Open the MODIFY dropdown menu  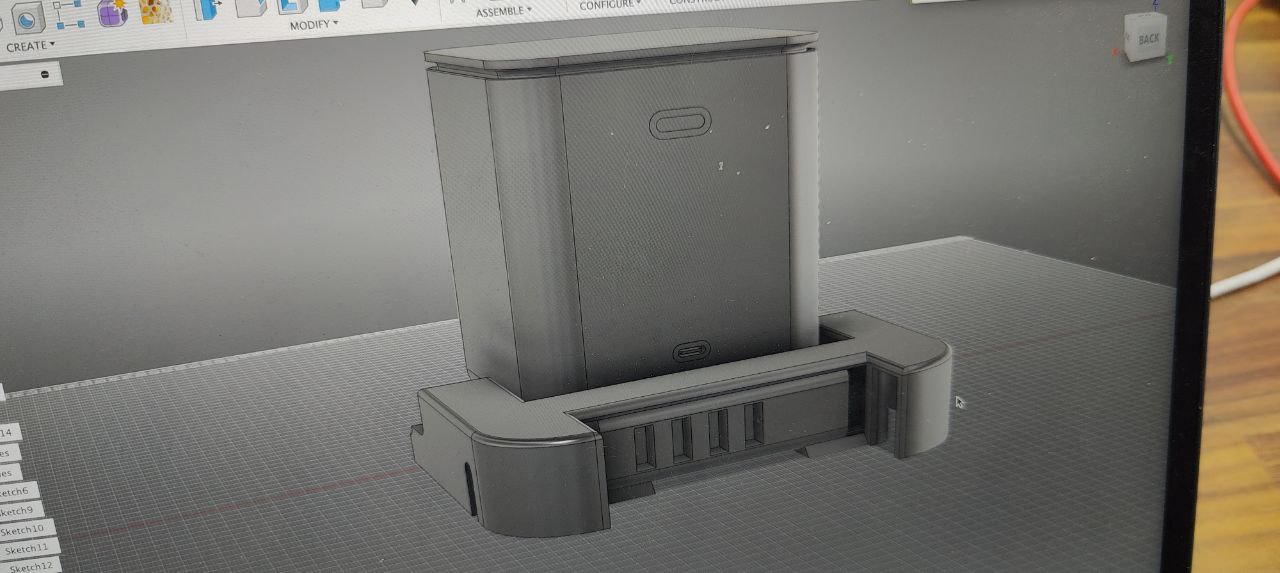314,24
